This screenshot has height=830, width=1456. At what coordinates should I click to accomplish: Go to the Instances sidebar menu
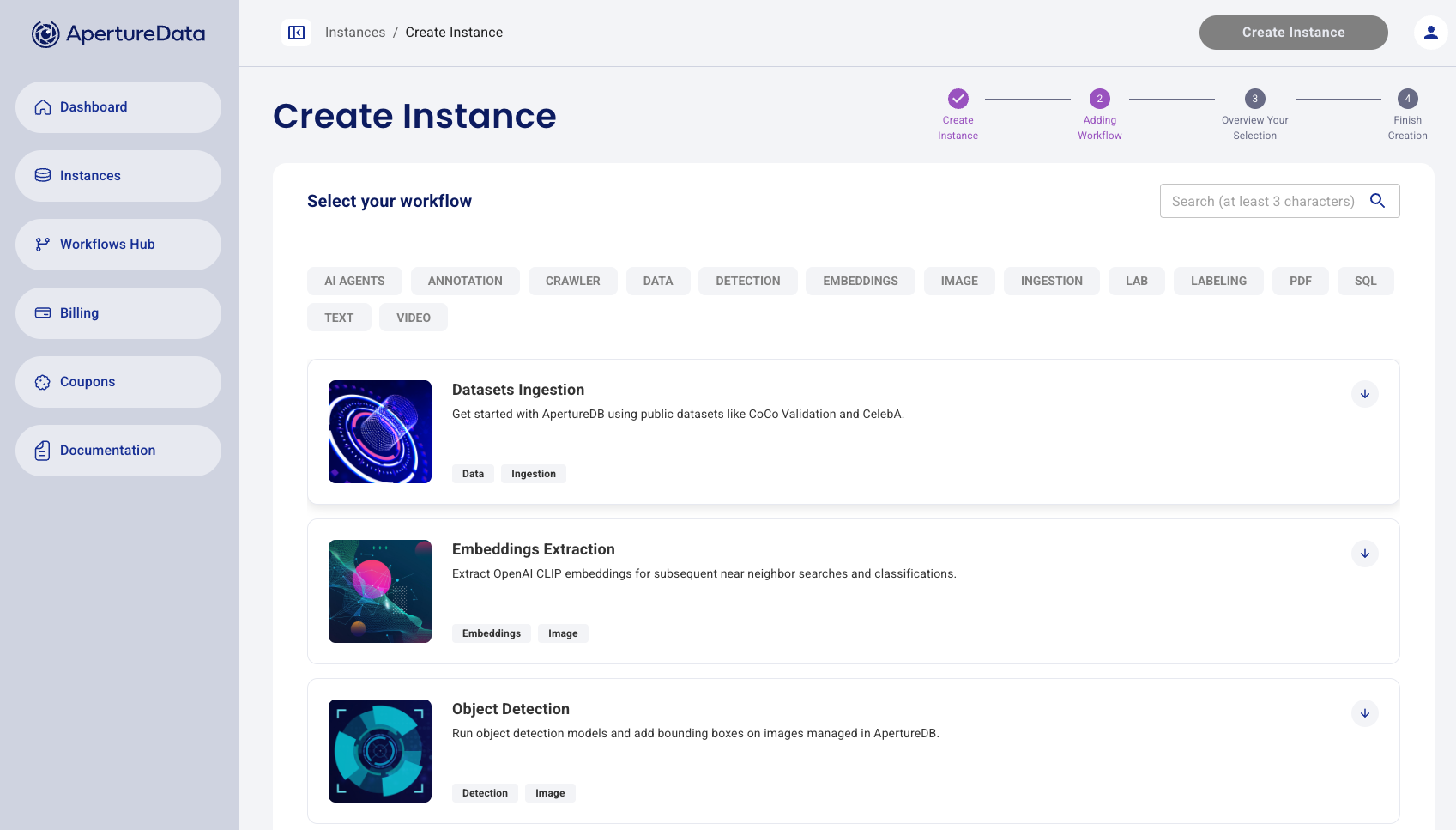click(x=118, y=176)
